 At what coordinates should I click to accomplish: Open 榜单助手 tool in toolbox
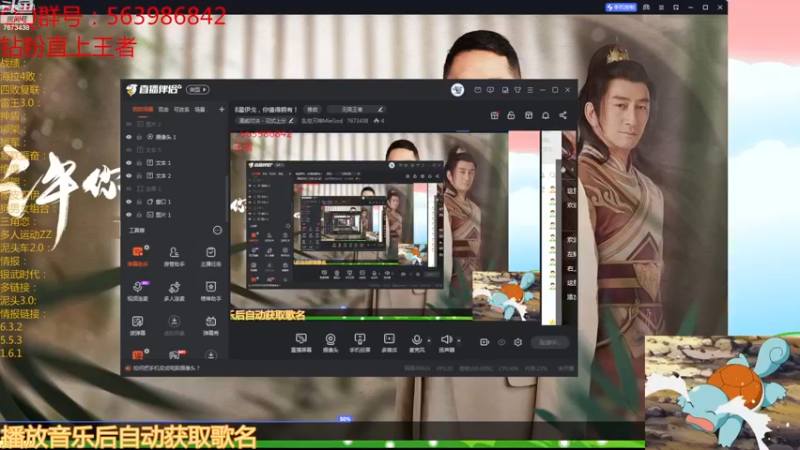tap(211, 290)
